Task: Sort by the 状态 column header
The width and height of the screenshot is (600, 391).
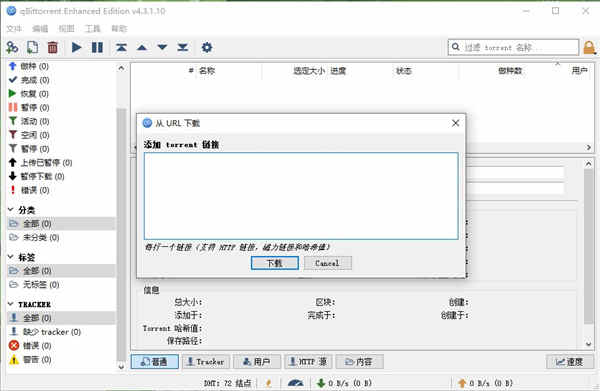Action: tap(404, 71)
